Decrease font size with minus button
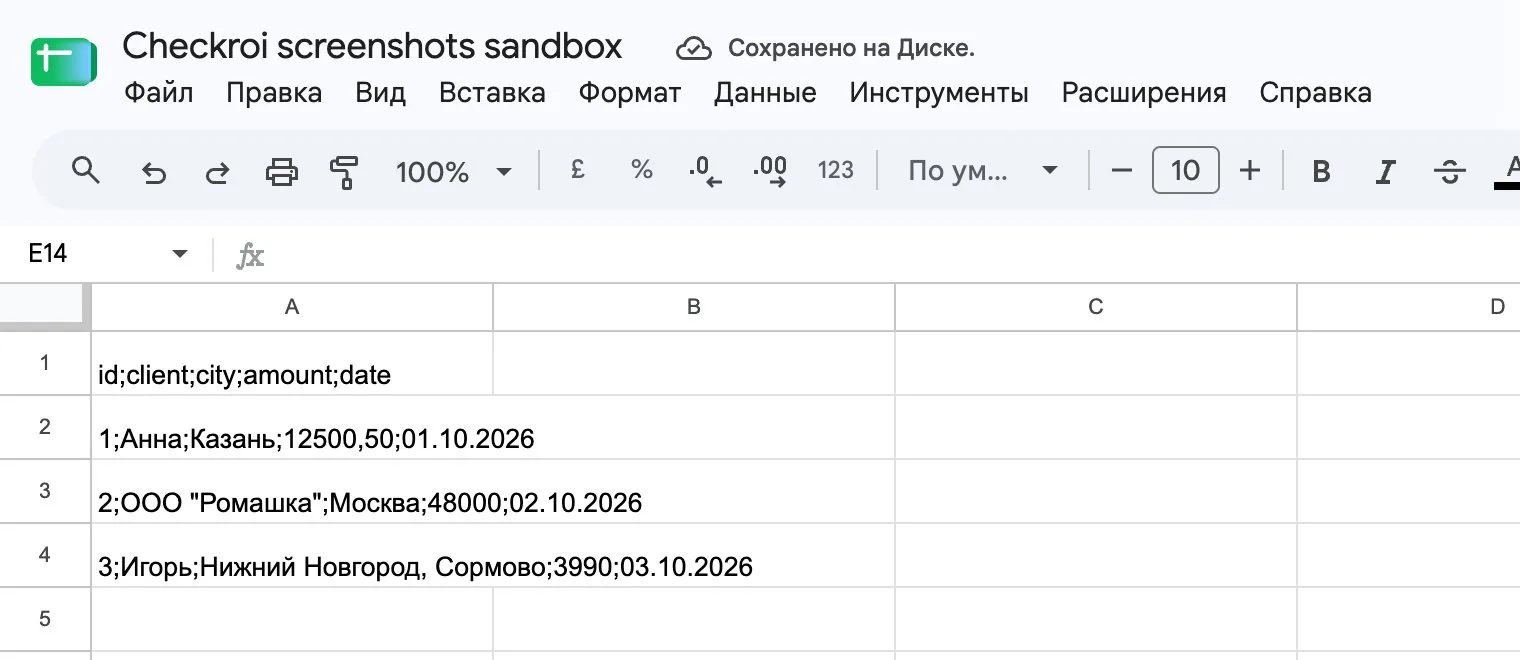 click(x=1121, y=171)
